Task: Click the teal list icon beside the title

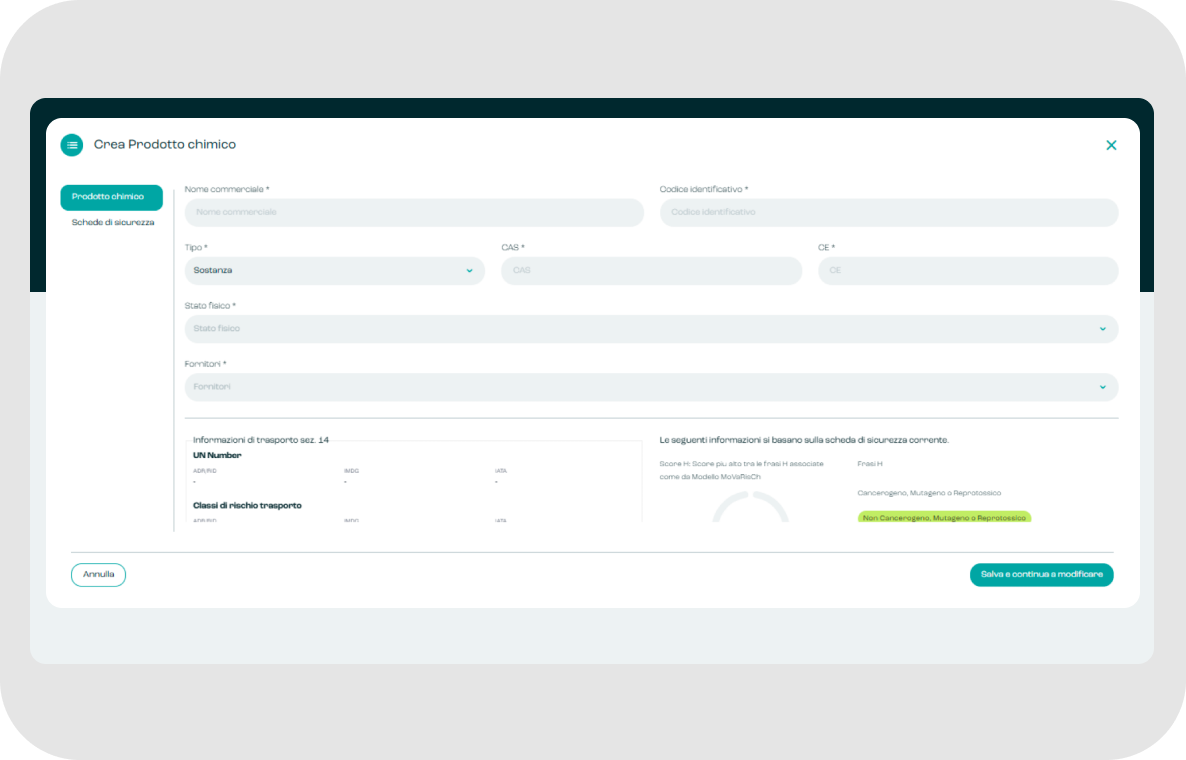Action: 72,144
